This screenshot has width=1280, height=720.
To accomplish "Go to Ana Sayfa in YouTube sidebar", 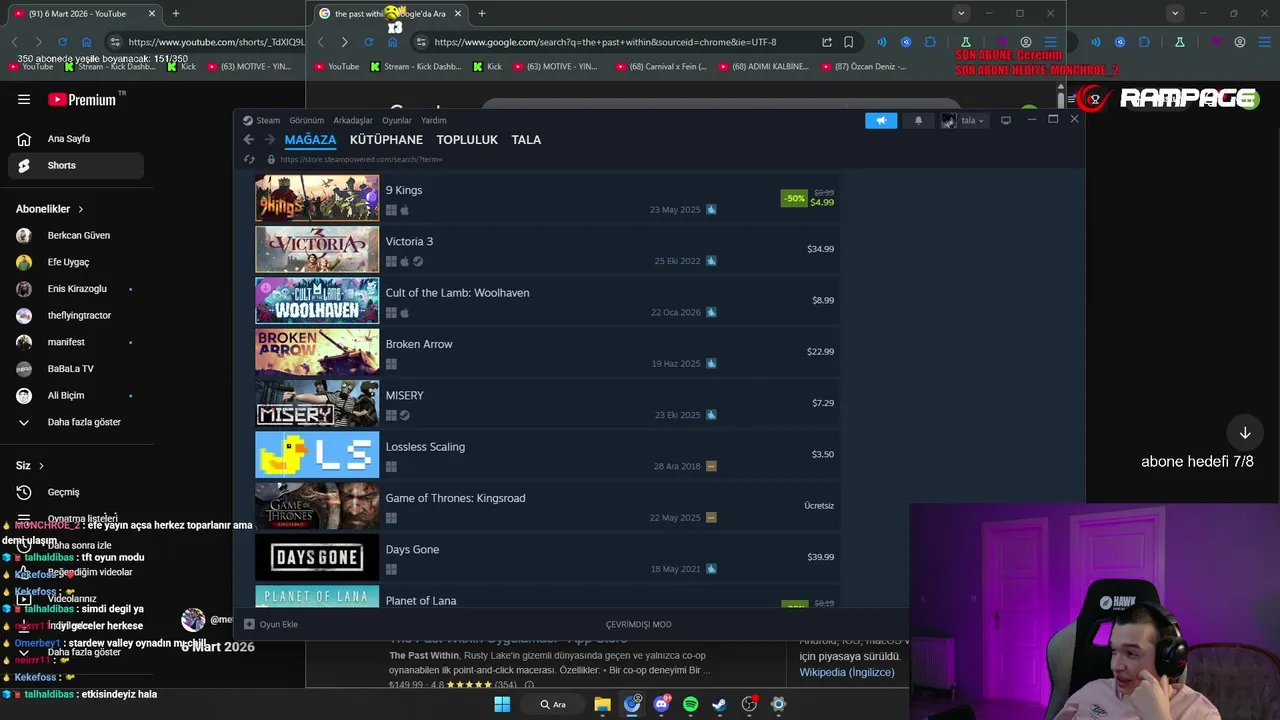I will coord(76,139).
